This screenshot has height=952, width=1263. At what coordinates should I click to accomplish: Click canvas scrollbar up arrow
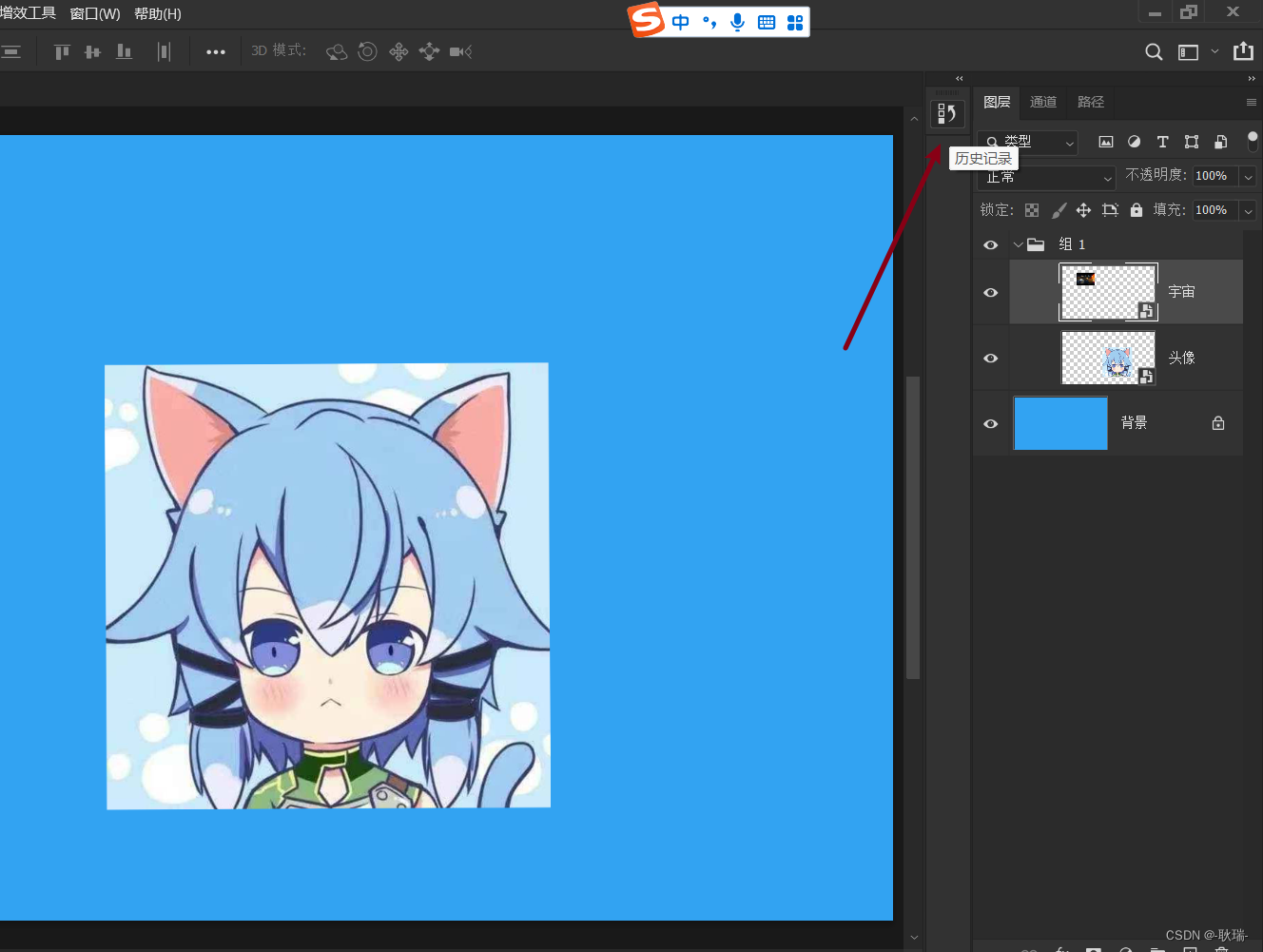coord(913,119)
